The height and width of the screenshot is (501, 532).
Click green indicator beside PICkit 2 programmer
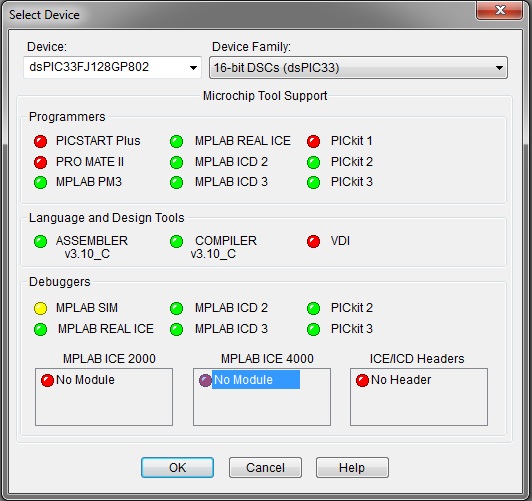(x=314, y=162)
